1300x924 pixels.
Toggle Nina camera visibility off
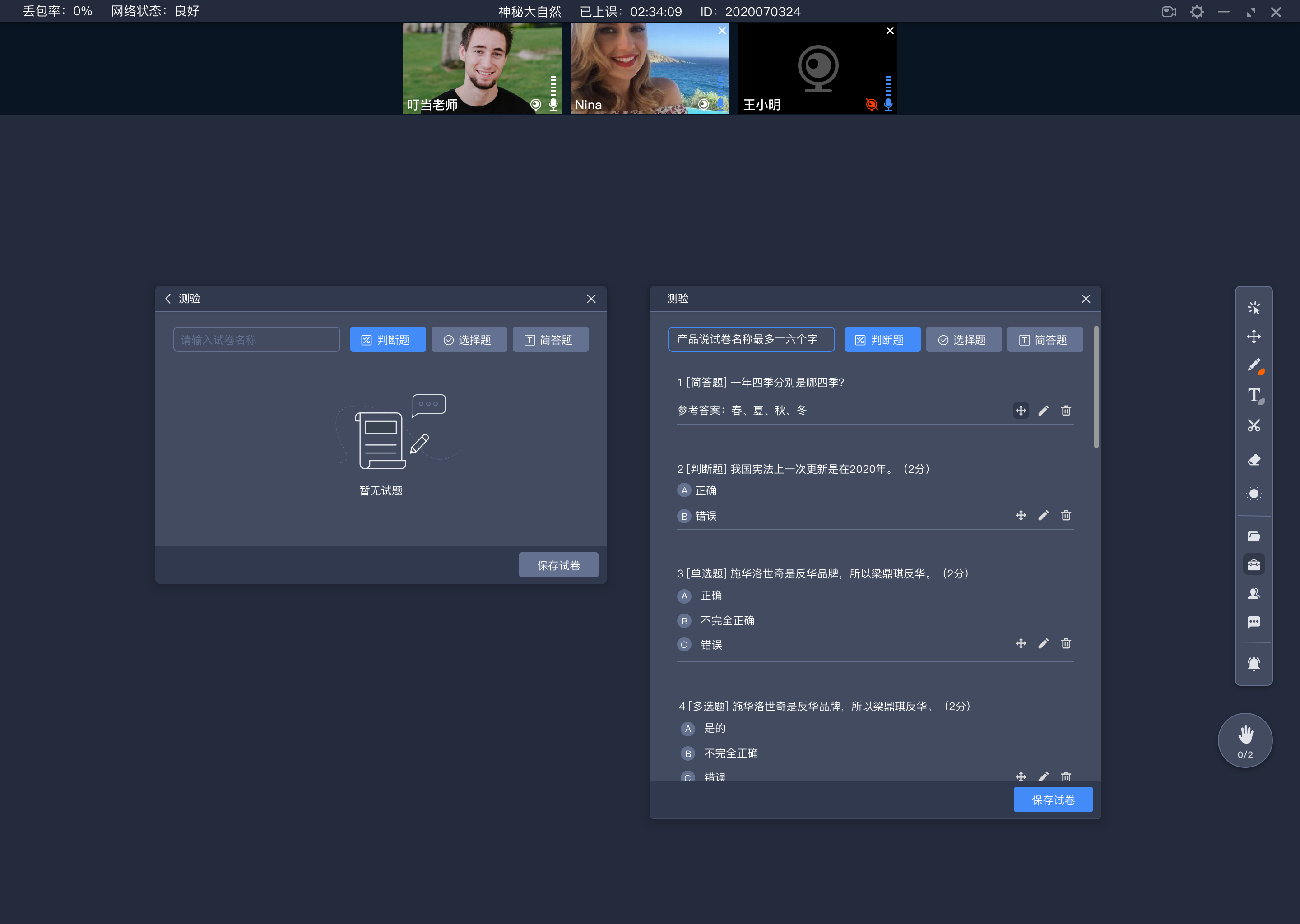(705, 103)
